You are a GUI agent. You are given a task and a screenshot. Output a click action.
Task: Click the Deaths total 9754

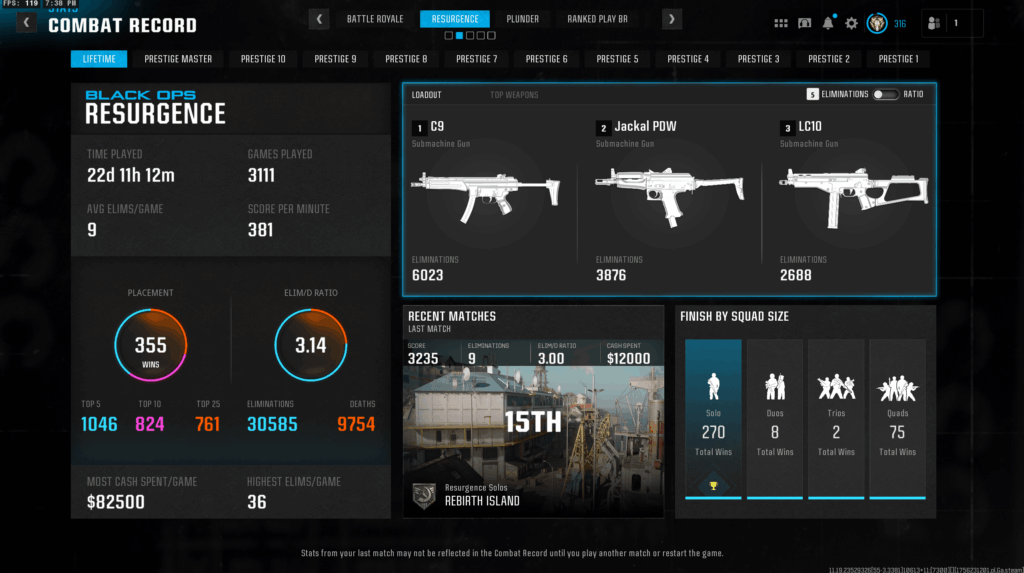356,425
